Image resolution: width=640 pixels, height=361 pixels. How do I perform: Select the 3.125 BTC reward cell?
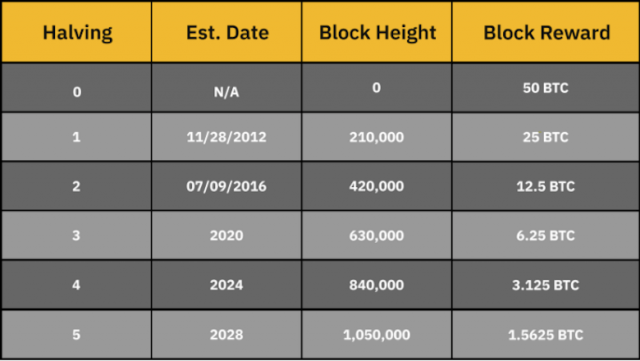[x=546, y=285]
